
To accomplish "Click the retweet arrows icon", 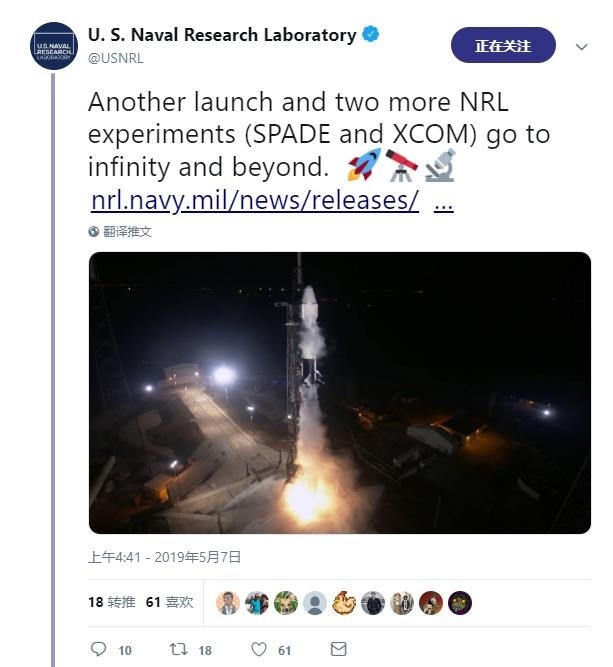I will click(178, 650).
